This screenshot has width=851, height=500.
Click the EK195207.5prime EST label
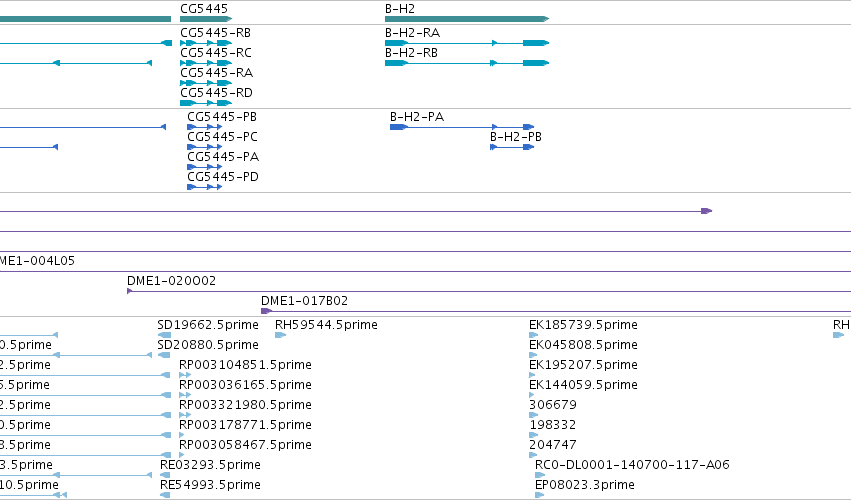coord(583,365)
